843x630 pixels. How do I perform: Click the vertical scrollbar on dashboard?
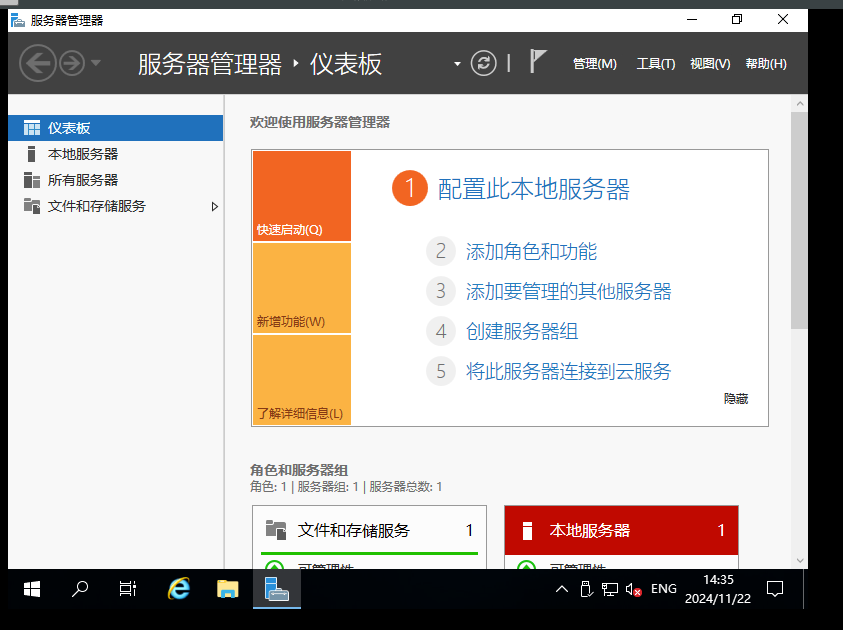tap(798, 220)
